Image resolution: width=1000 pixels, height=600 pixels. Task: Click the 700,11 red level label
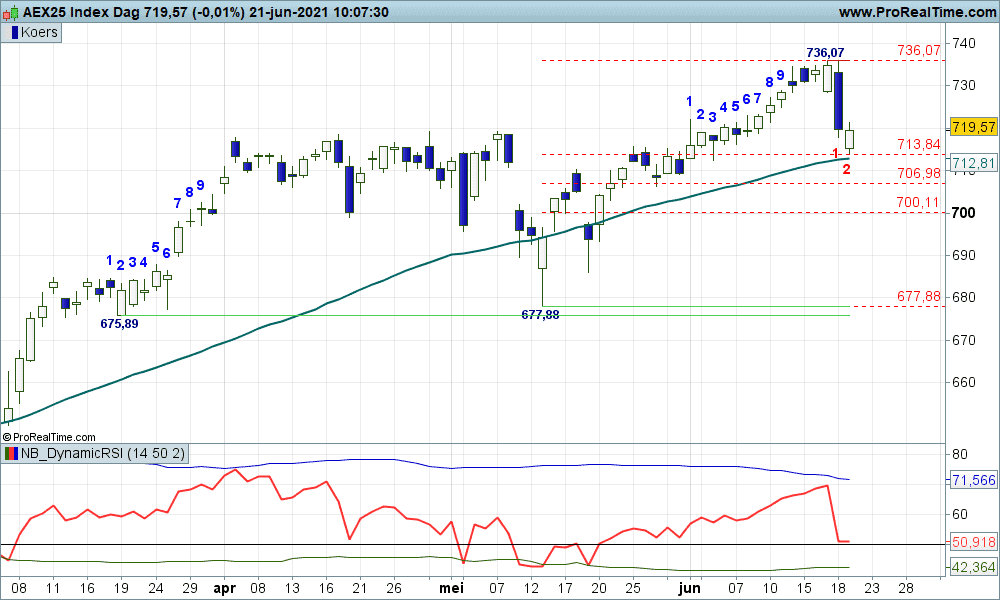point(918,202)
